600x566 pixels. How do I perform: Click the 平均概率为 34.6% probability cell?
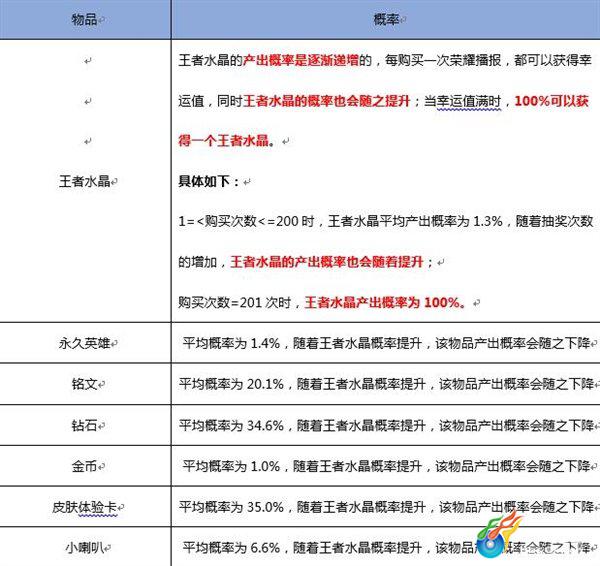pos(386,425)
